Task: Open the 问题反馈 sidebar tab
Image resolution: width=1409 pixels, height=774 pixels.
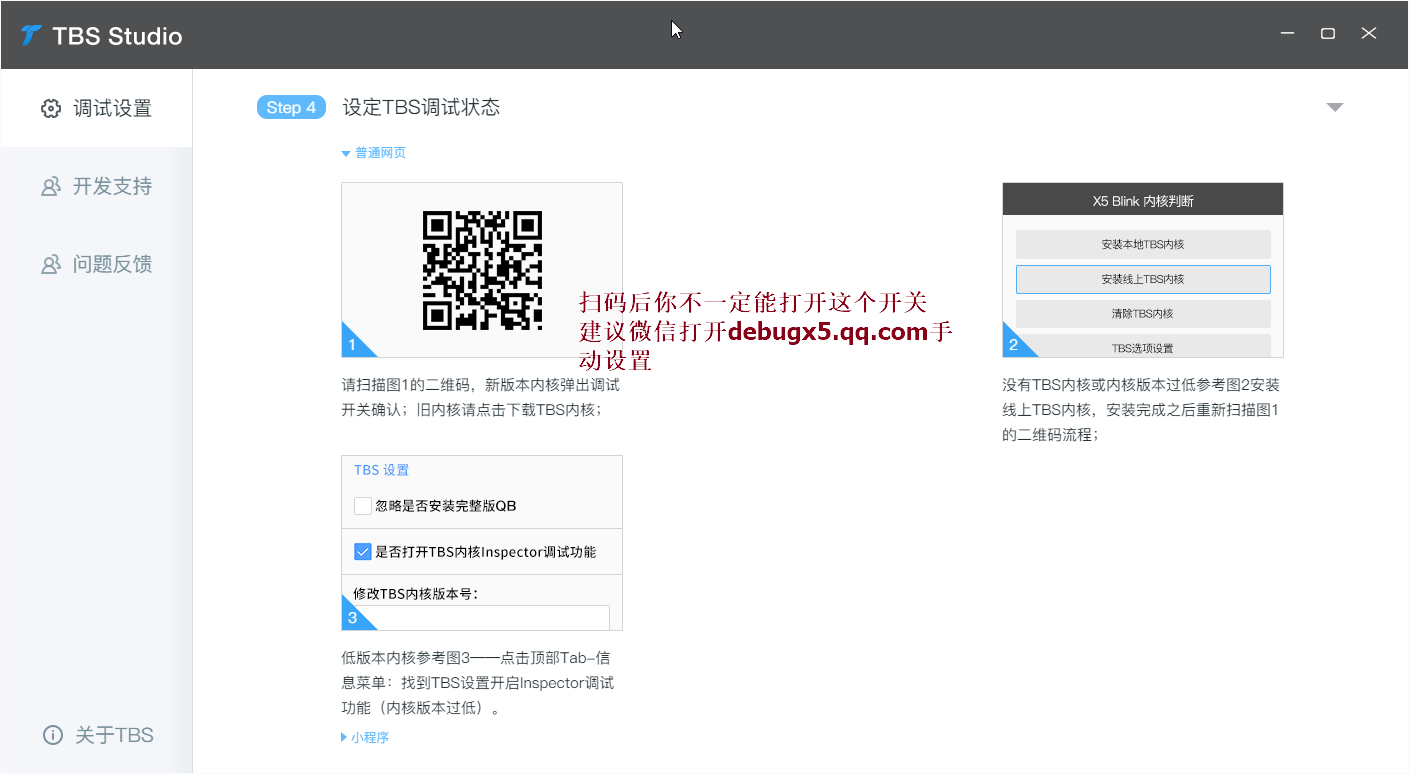Action: click(x=96, y=264)
